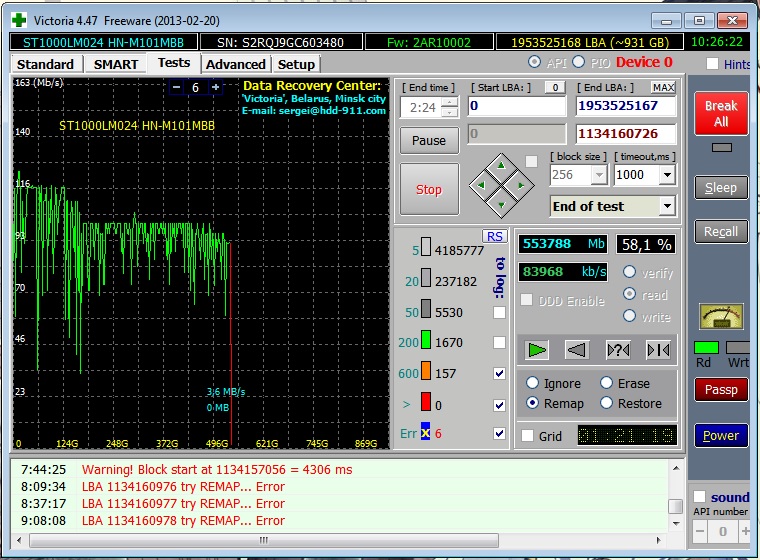Viewport: 760px width, 560px height.
Task: Uncheck the 600 ms block log checkbox
Action: [499, 373]
